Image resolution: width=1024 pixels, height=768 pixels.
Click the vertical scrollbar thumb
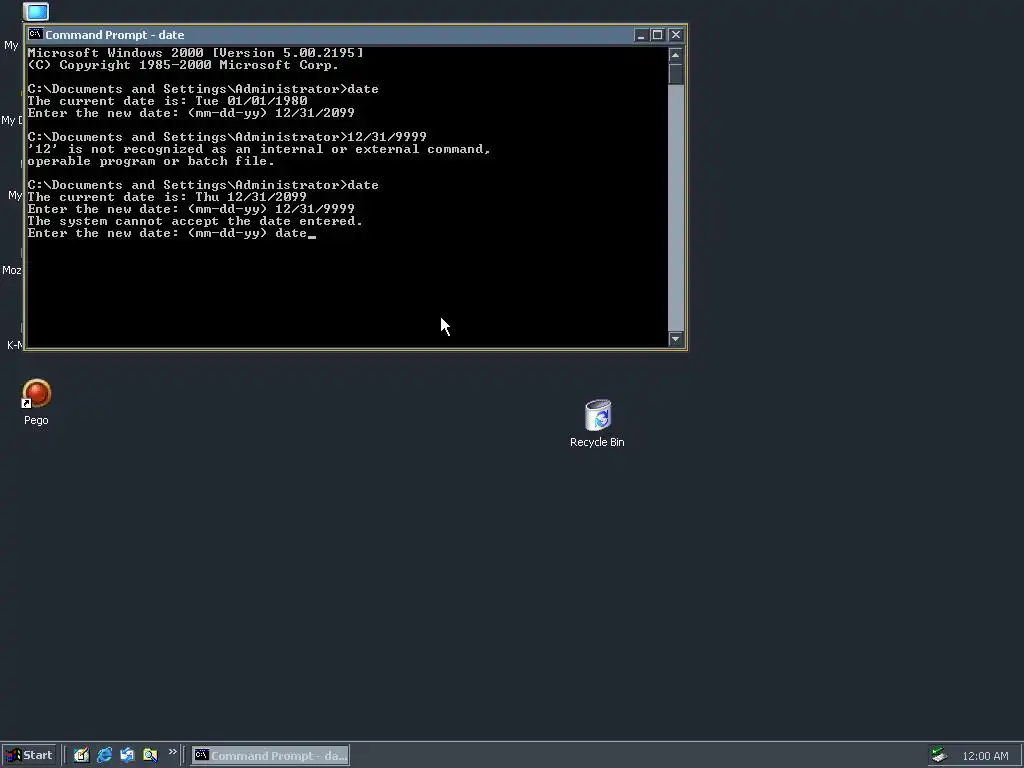(676, 74)
